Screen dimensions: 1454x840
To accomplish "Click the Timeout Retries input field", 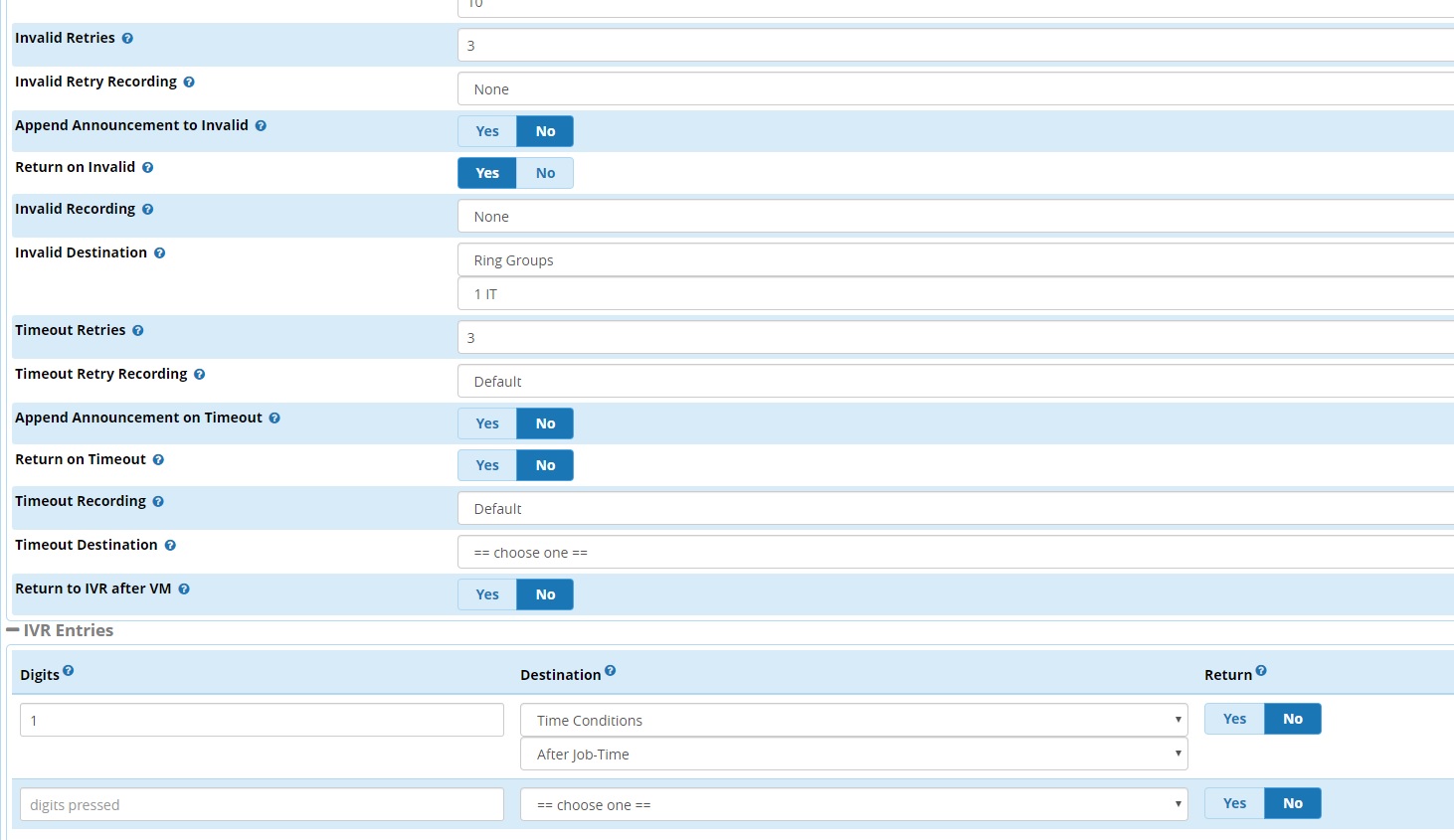I will coord(955,338).
